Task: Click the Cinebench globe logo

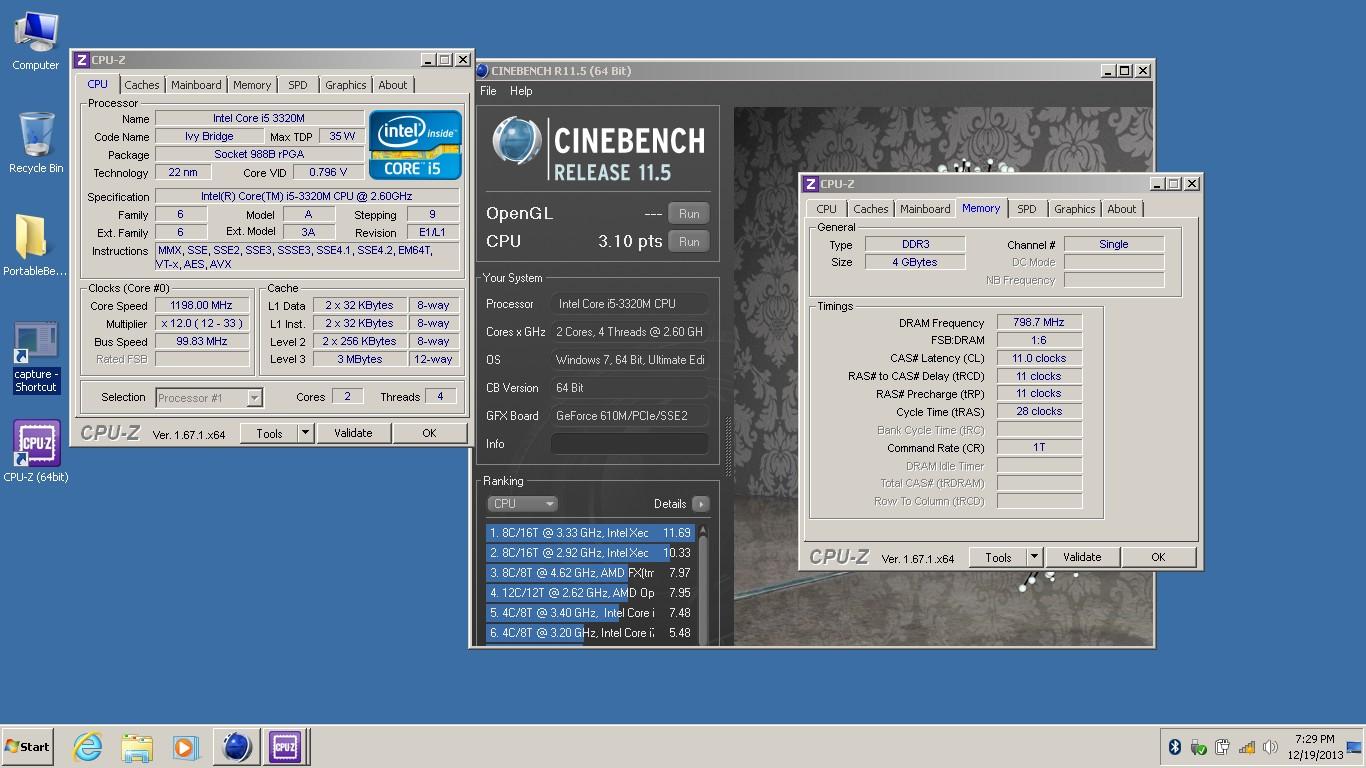Action: (x=517, y=141)
